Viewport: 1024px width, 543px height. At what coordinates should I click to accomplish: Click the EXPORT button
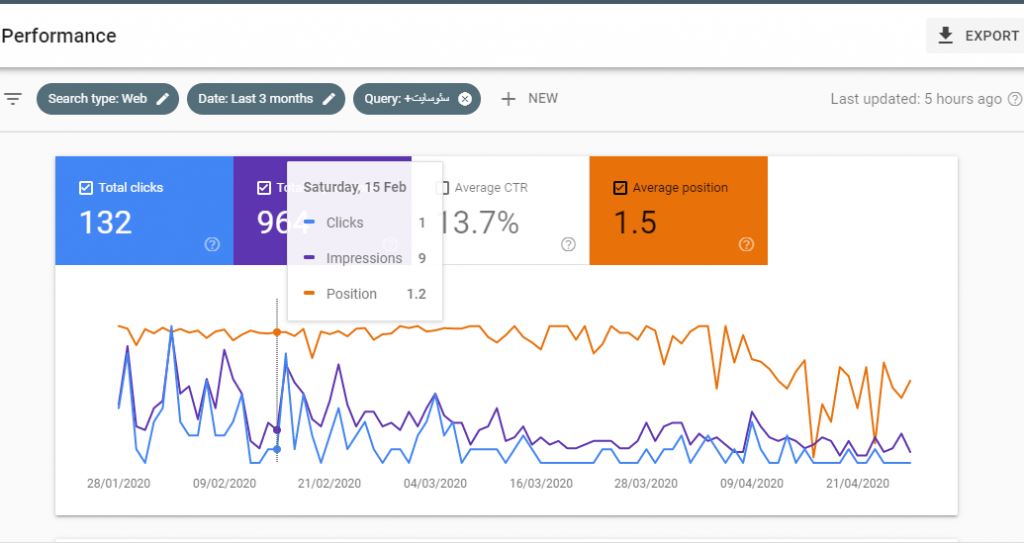pyautogui.click(x=975, y=36)
